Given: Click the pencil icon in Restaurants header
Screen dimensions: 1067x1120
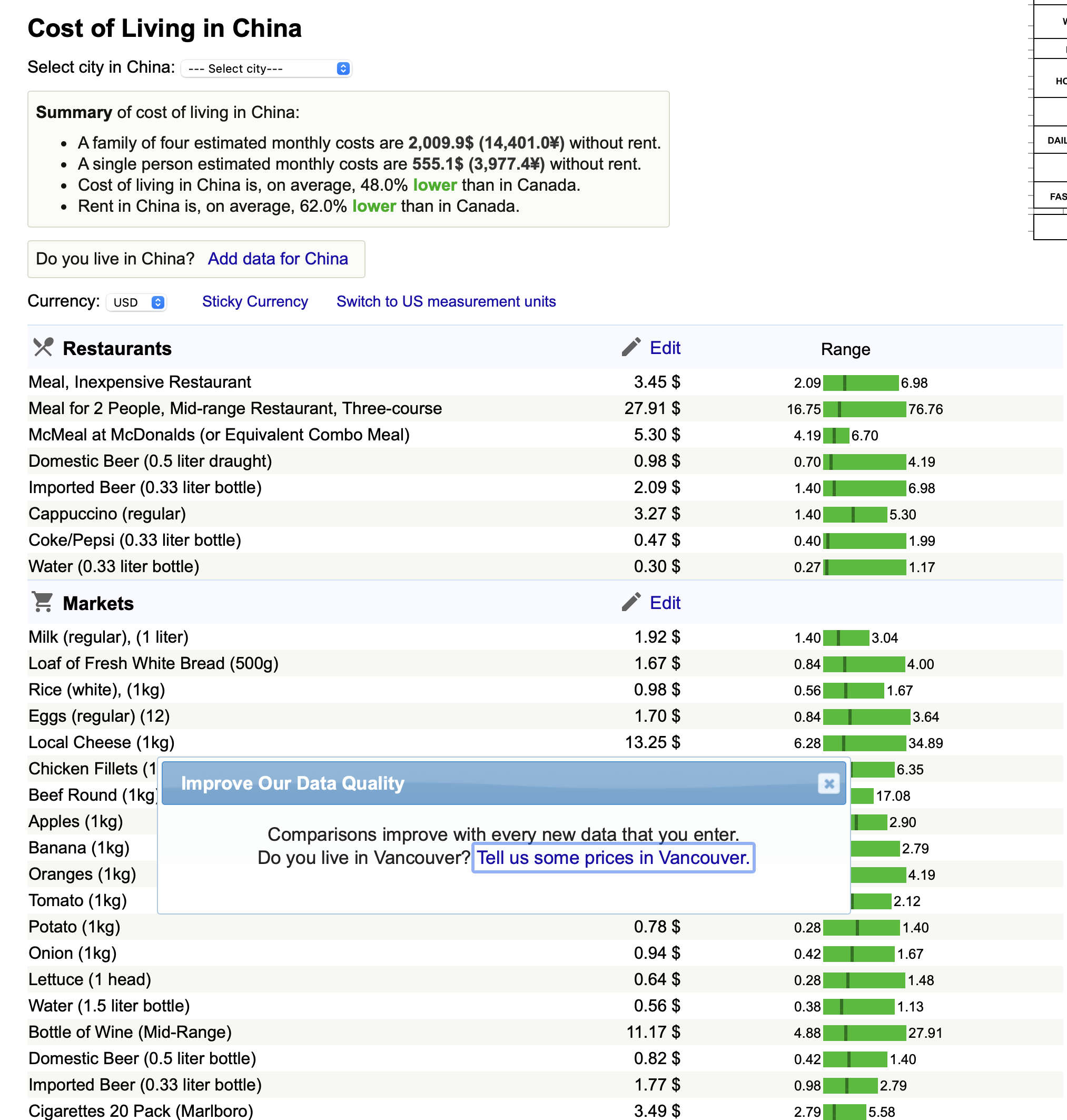Looking at the screenshot, I should (631, 347).
